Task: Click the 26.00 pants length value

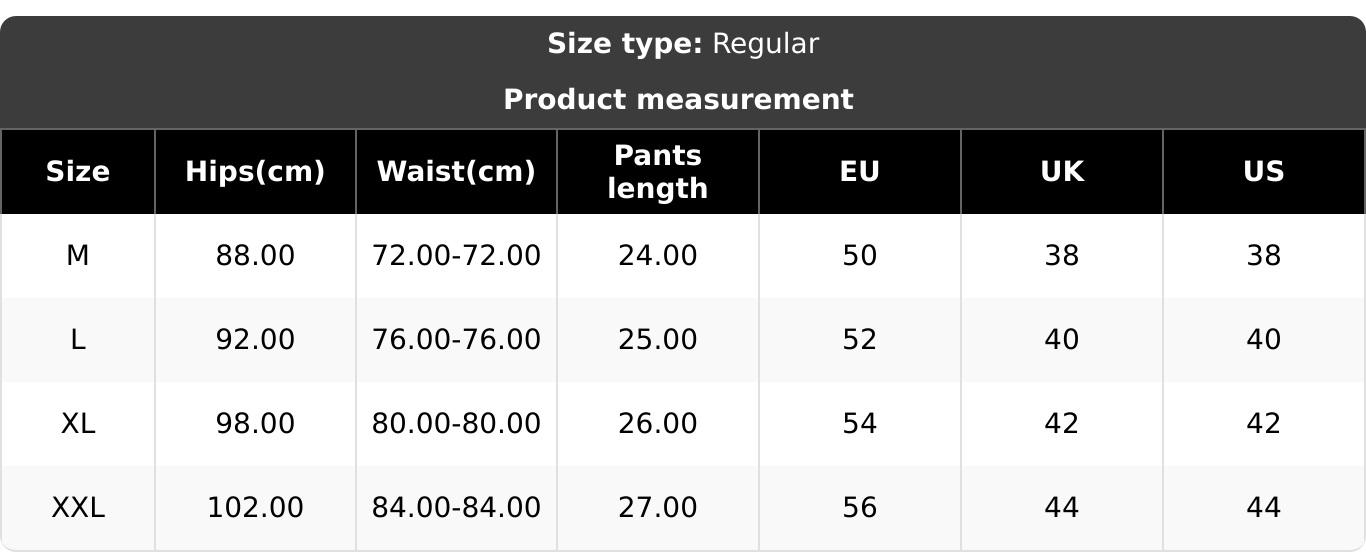Action: [657, 424]
